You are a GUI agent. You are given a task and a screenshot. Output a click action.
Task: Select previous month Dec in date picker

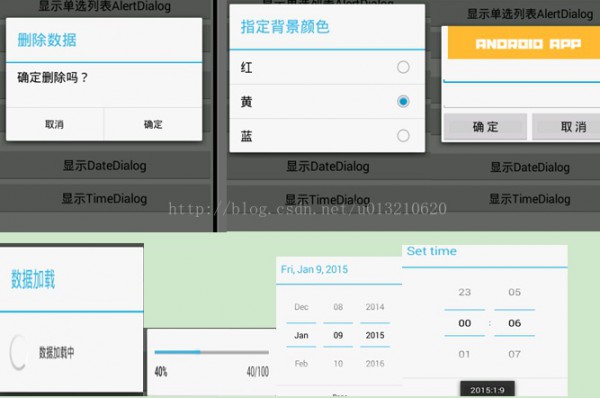coord(301,307)
